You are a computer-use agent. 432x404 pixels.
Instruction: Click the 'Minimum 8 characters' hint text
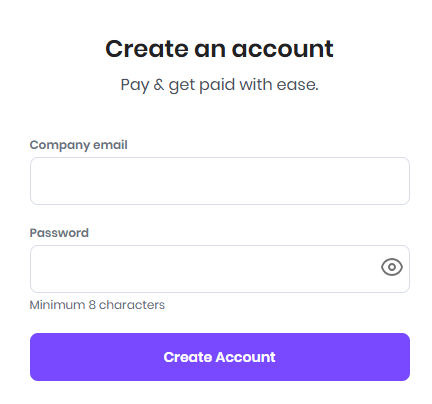coord(97,305)
